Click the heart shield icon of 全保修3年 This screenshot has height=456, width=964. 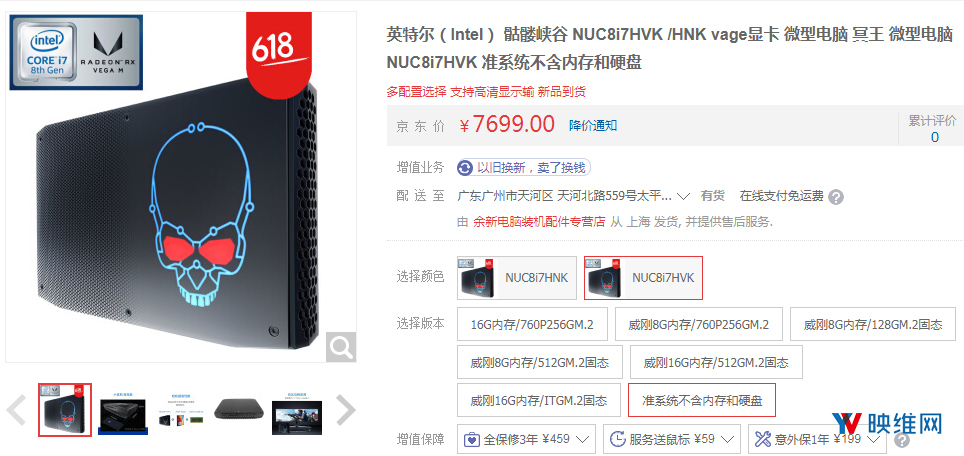click(472, 439)
